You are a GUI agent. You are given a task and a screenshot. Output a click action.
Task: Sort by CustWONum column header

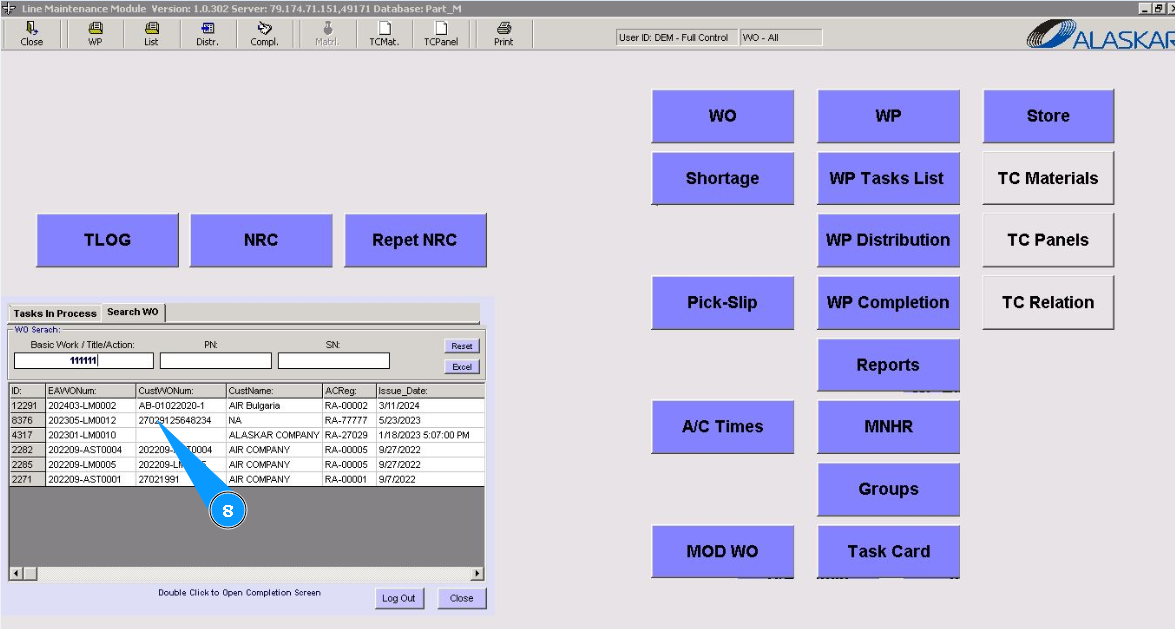pyautogui.click(x=181, y=391)
